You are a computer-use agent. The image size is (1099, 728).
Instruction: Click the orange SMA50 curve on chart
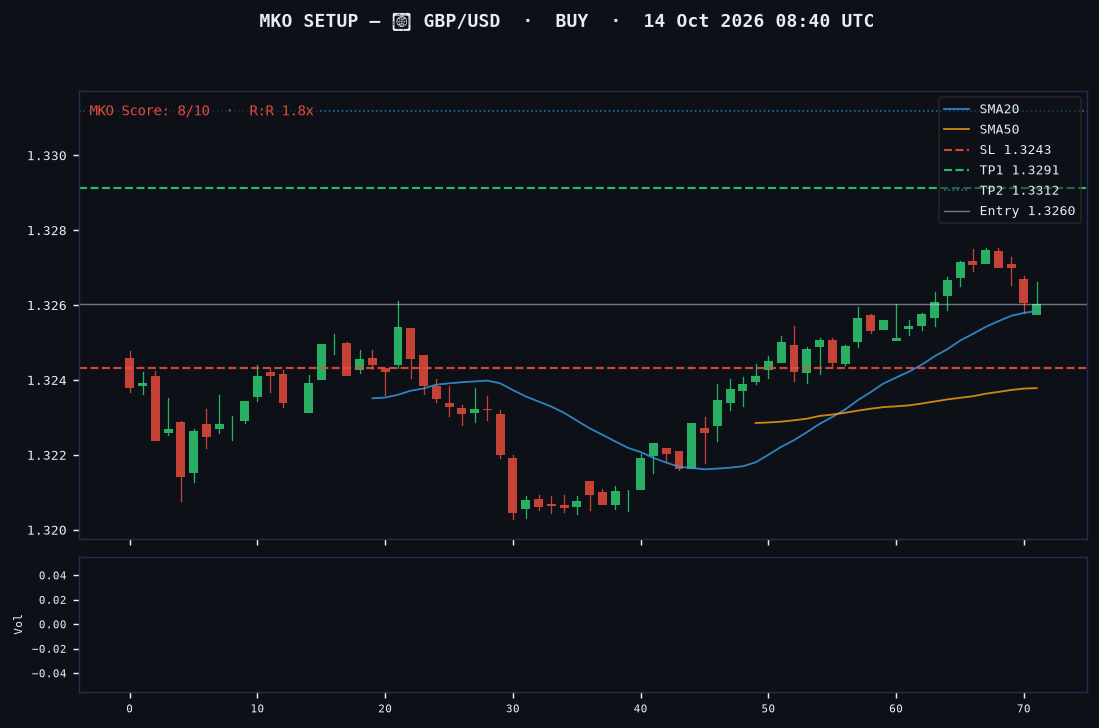pyautogui.click(x=897, y=406)
